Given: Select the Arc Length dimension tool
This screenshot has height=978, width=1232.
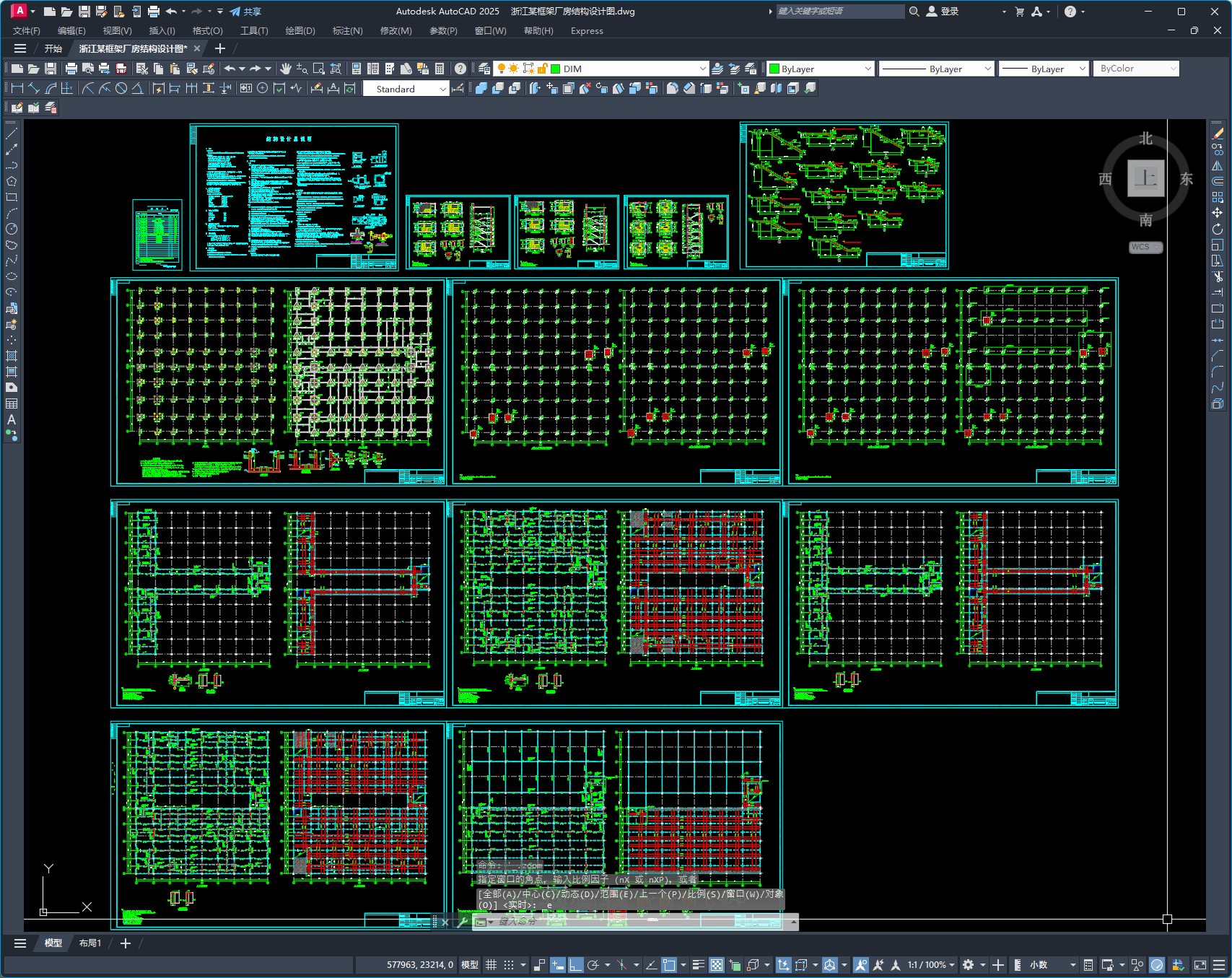Looking at the screenshot, I should (51, 88).
